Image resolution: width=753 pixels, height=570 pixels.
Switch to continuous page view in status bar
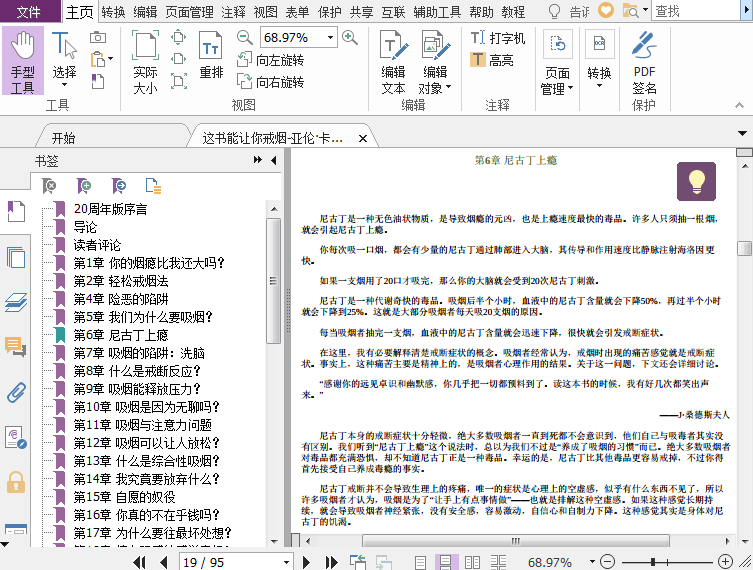[446, 562]
